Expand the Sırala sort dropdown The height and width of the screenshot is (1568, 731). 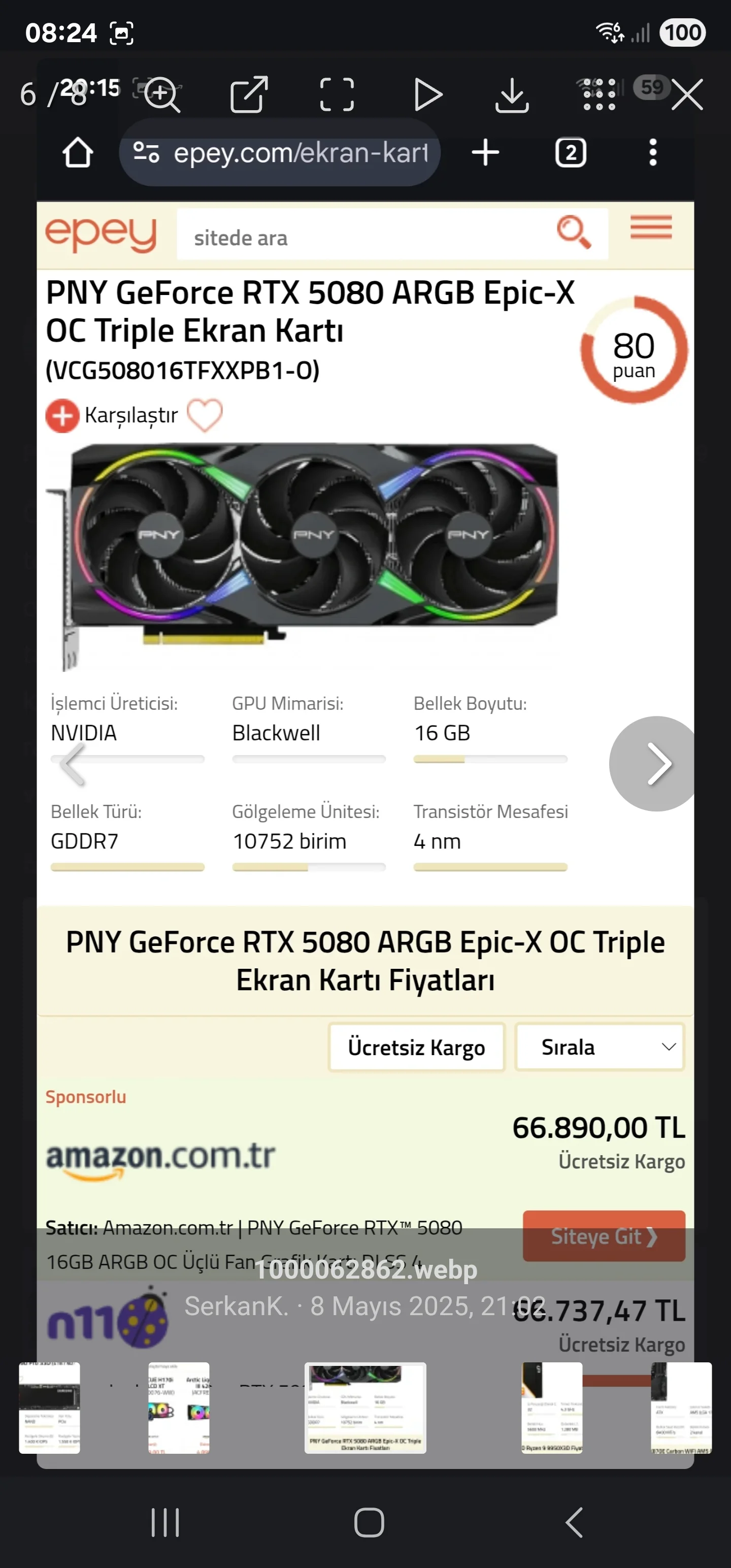[600, 1047]
